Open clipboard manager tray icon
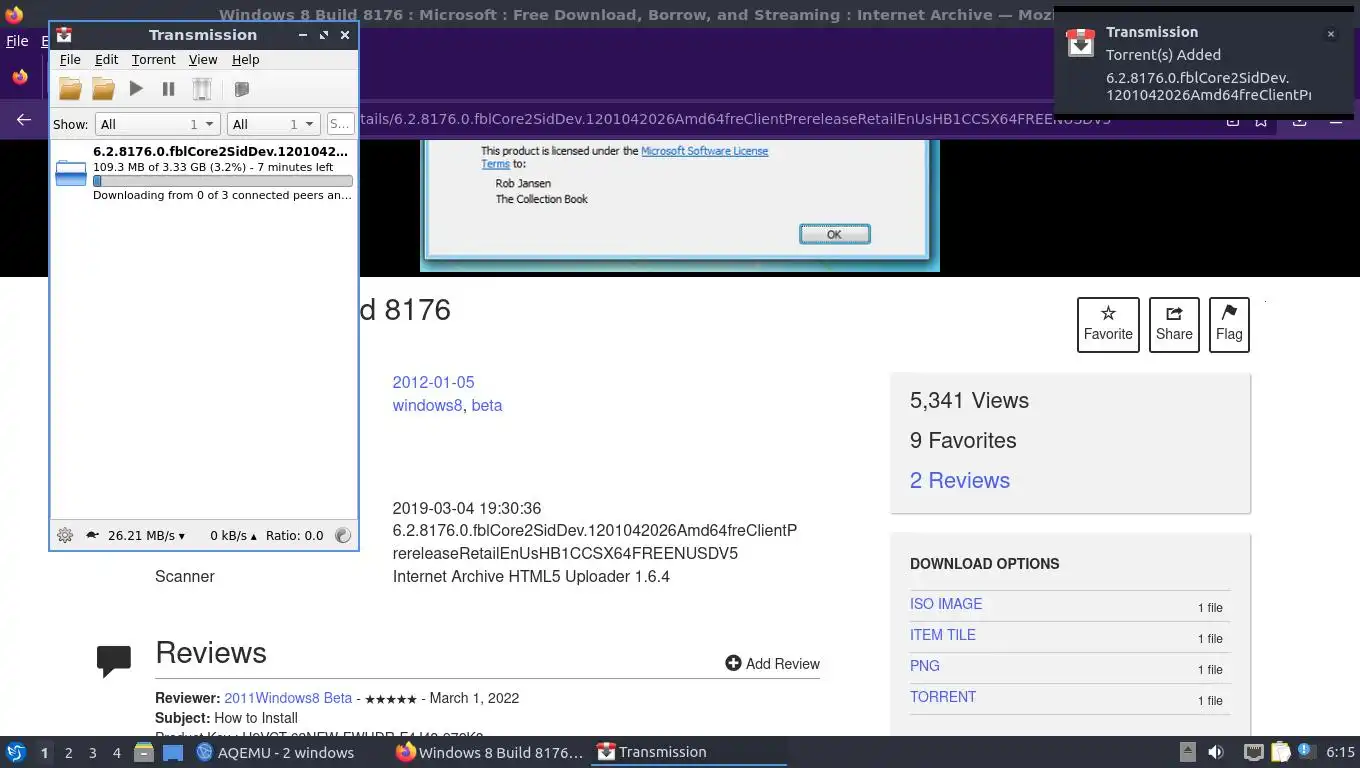This screenshot has width=1360, height=768. click(1281, 752)
